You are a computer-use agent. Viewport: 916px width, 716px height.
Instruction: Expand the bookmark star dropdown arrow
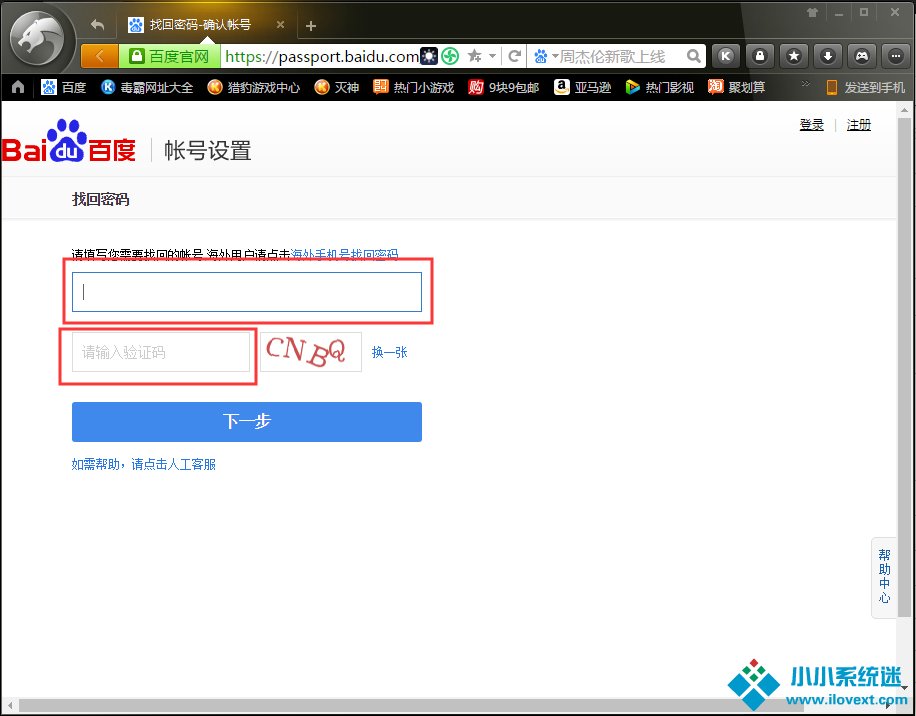pyautogui.click(x=492, y=57)
